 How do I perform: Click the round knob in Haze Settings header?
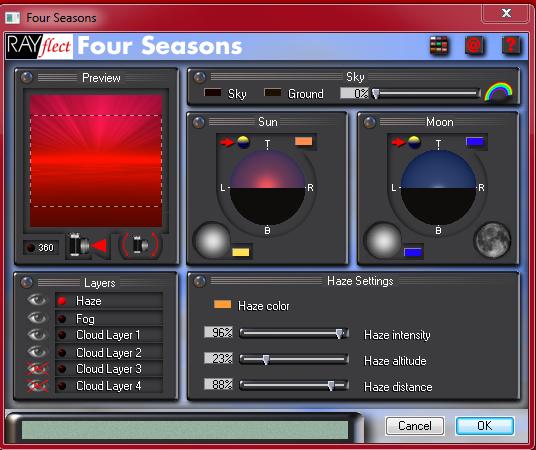pos(199,281)
